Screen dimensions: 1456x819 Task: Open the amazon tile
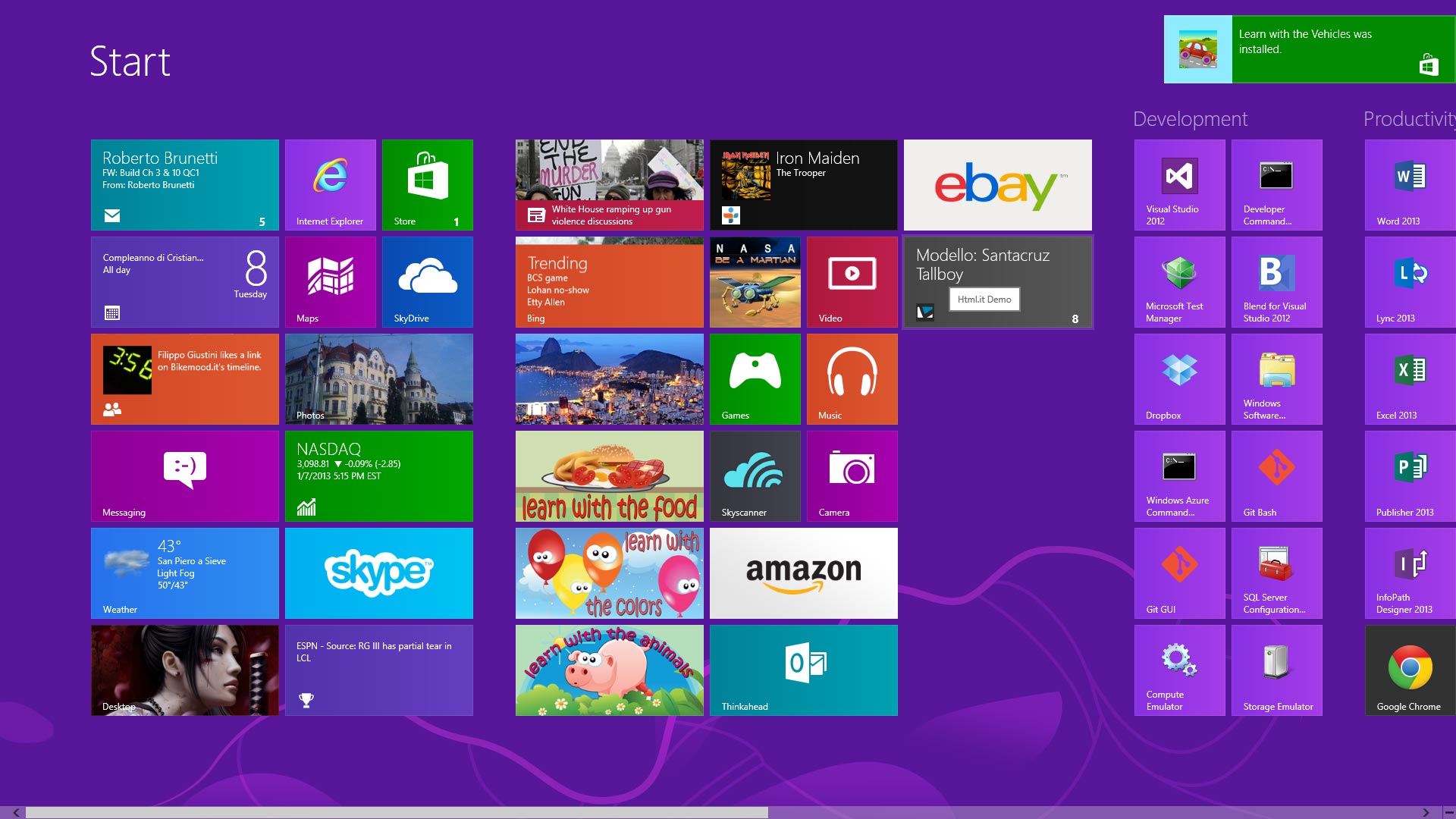[x=804, y=573]
